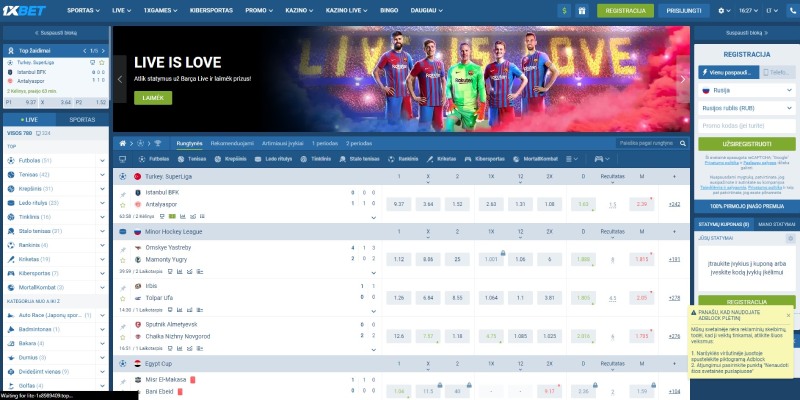The image size is (800, 400).
Task: Favorite the Turkey SuperLiga match in Top Žaidimai
Action: coord(102,62)
